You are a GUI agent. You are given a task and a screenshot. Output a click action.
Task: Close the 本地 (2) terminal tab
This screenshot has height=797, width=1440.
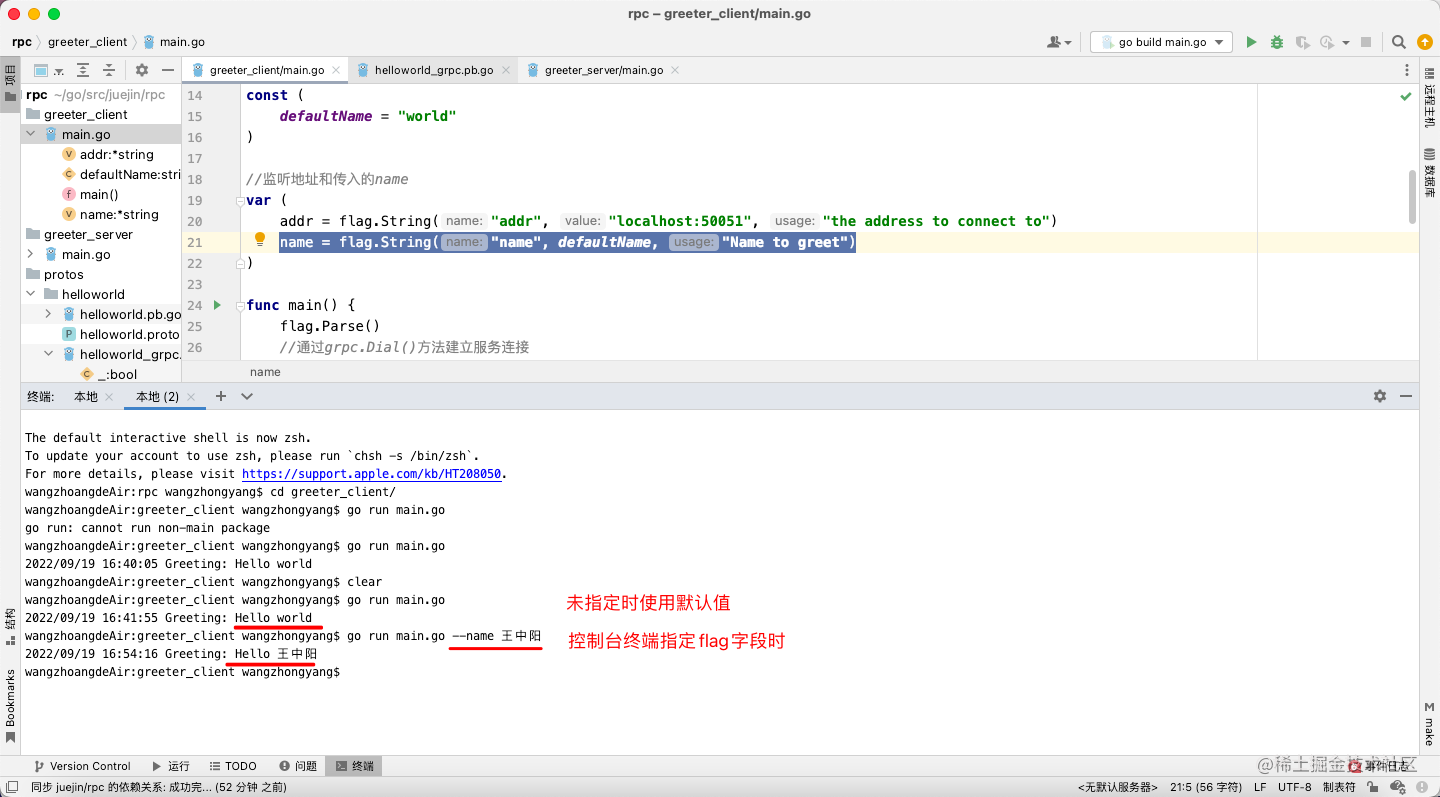(x=191, y=397)
